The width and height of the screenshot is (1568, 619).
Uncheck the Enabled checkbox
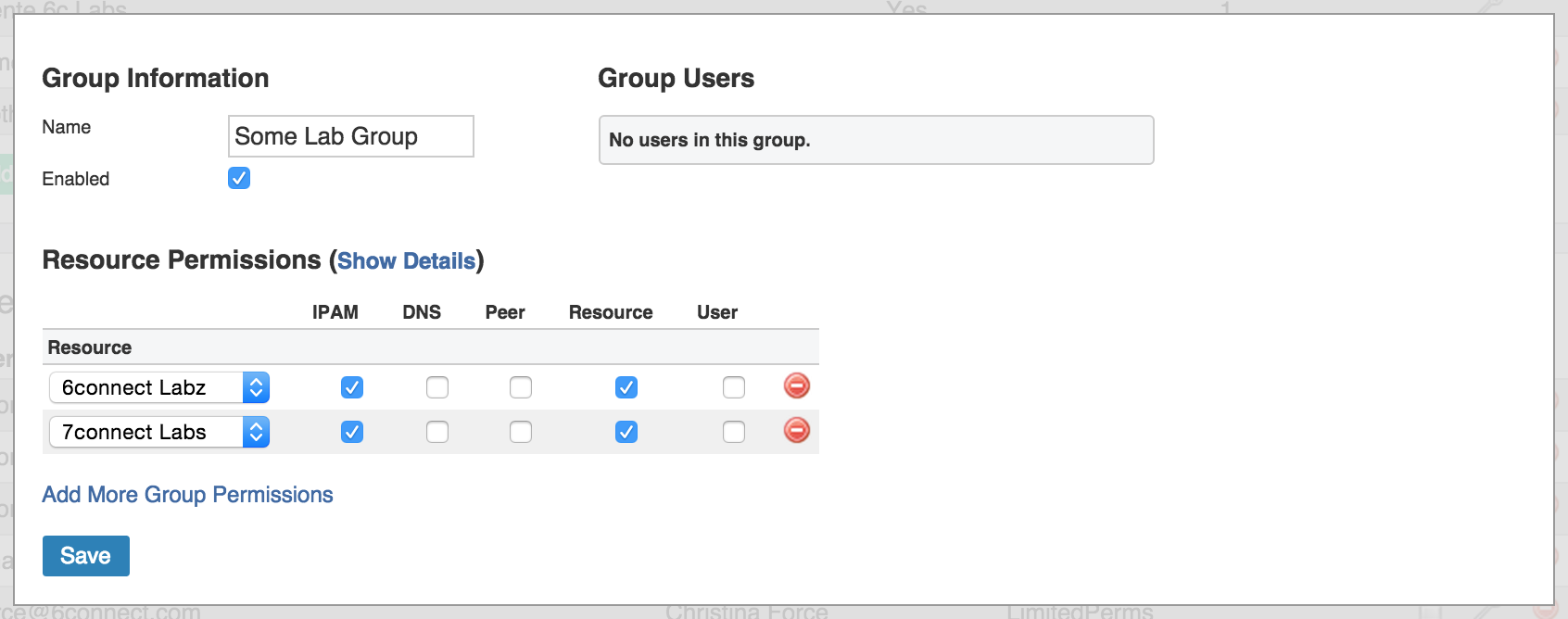239,178
